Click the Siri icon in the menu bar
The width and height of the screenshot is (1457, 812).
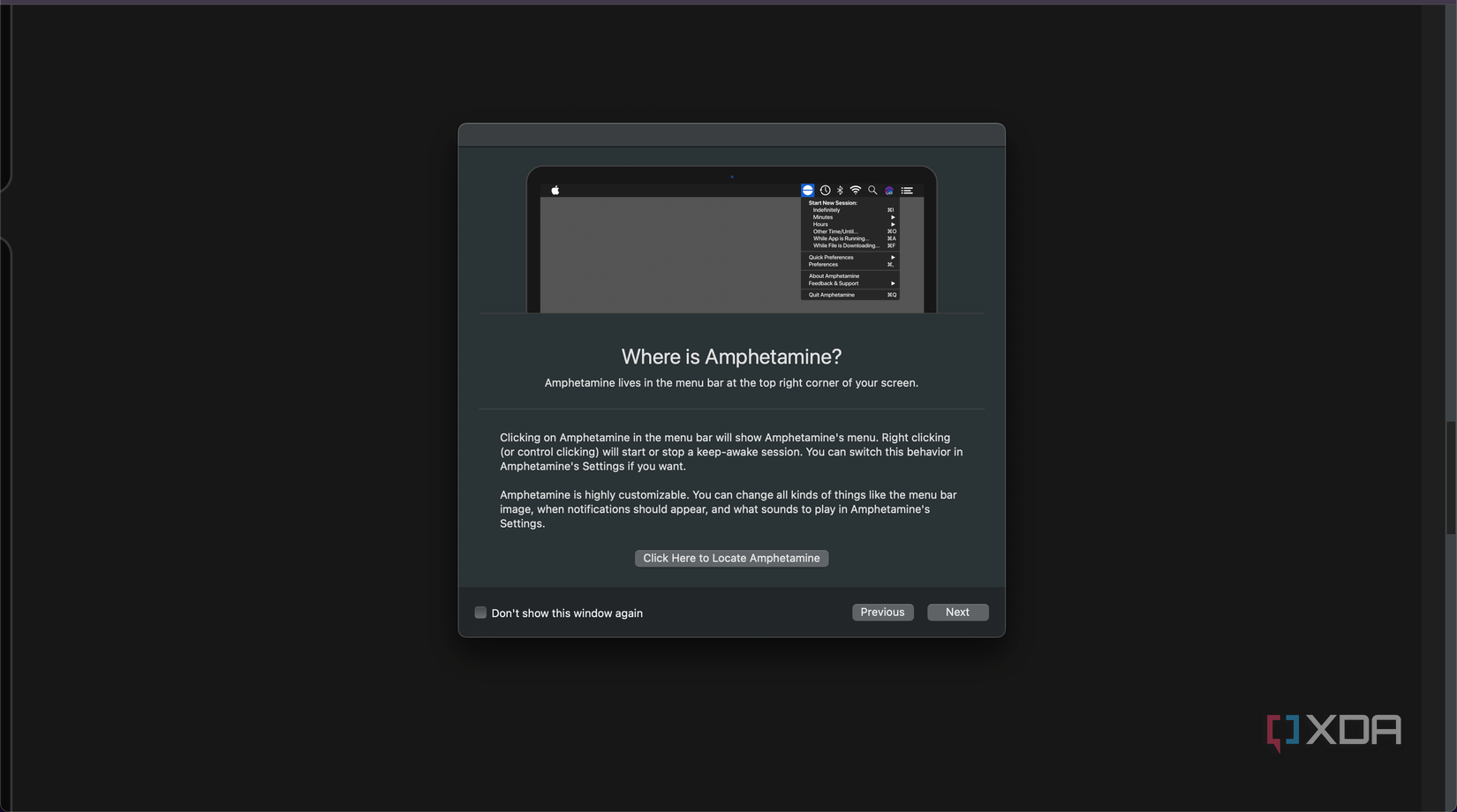pos(889,190)
